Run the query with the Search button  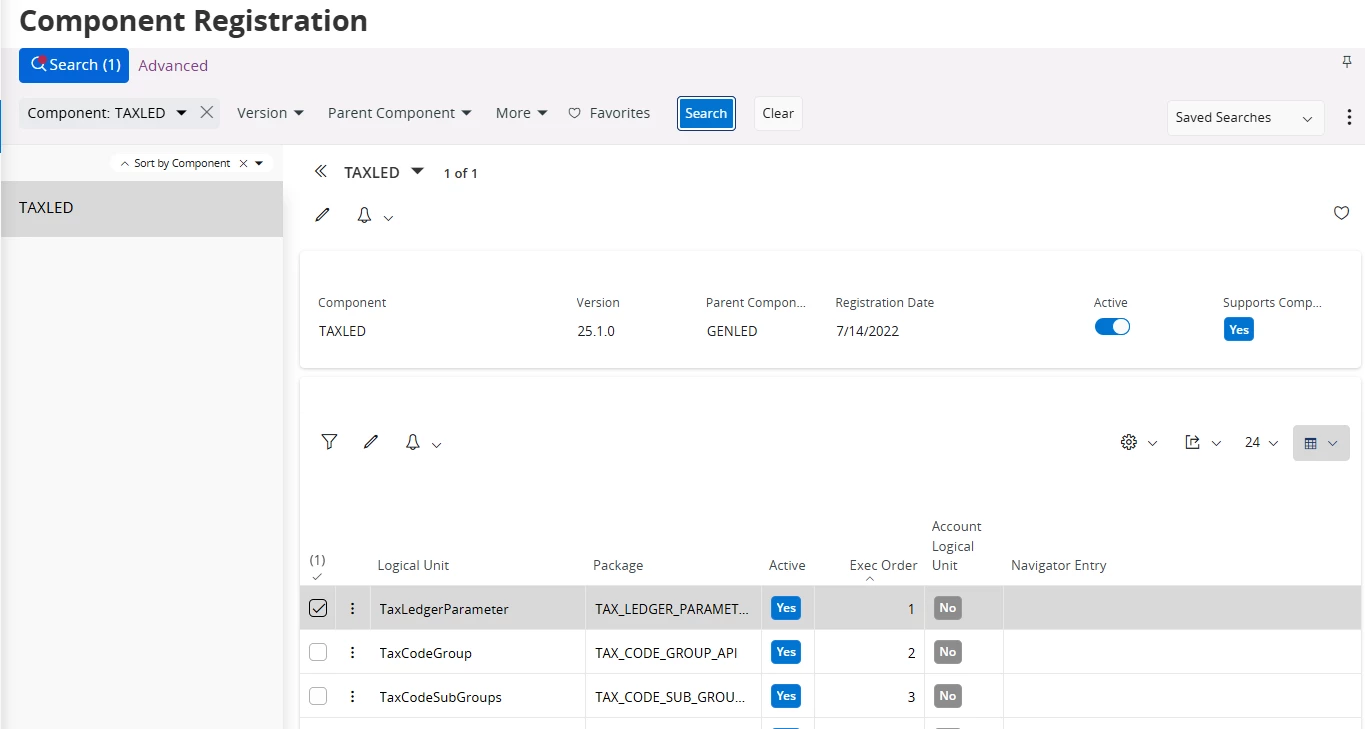tap(706, 113)
